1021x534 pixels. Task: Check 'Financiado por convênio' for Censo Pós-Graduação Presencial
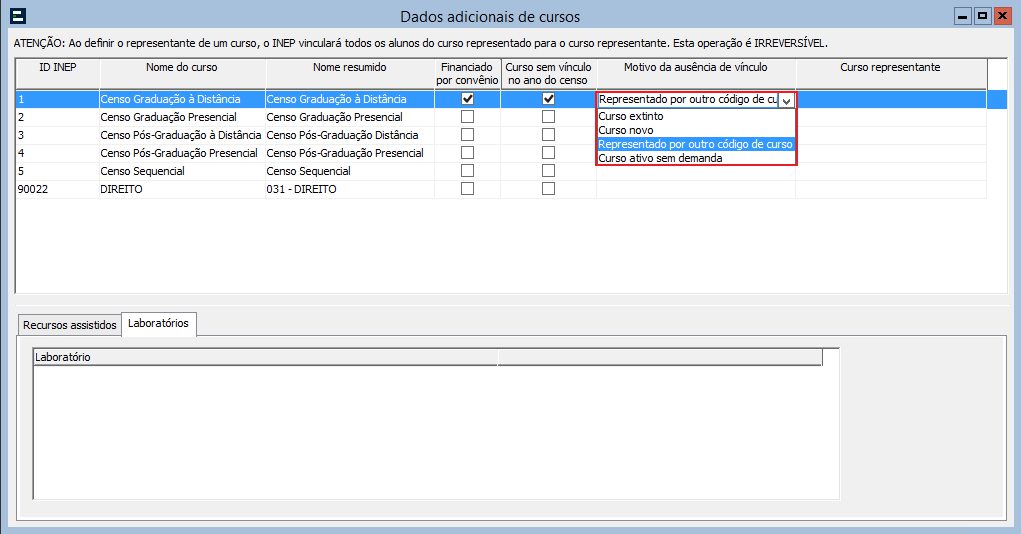[x=467, y=152]
